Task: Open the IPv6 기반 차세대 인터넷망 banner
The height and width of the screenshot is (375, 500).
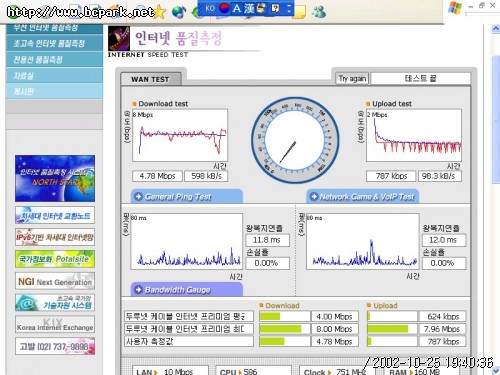Action: pos(55,237)
